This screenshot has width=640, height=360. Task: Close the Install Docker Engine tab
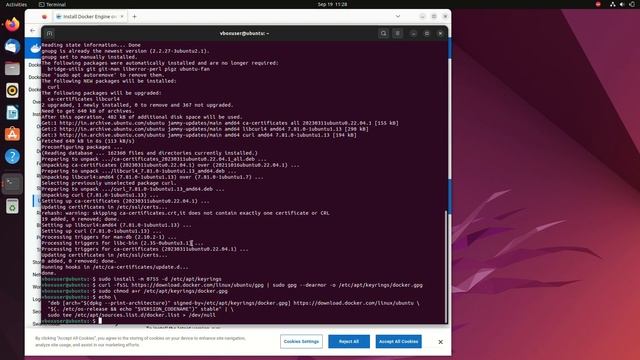tap(122, 17)
